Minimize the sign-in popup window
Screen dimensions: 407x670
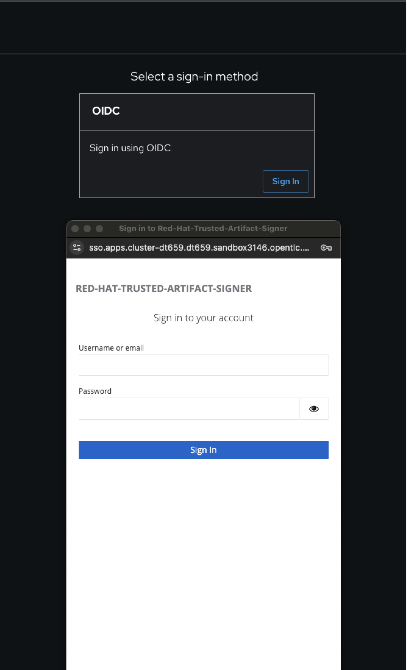pyautogui.click(x=87, y=229)
